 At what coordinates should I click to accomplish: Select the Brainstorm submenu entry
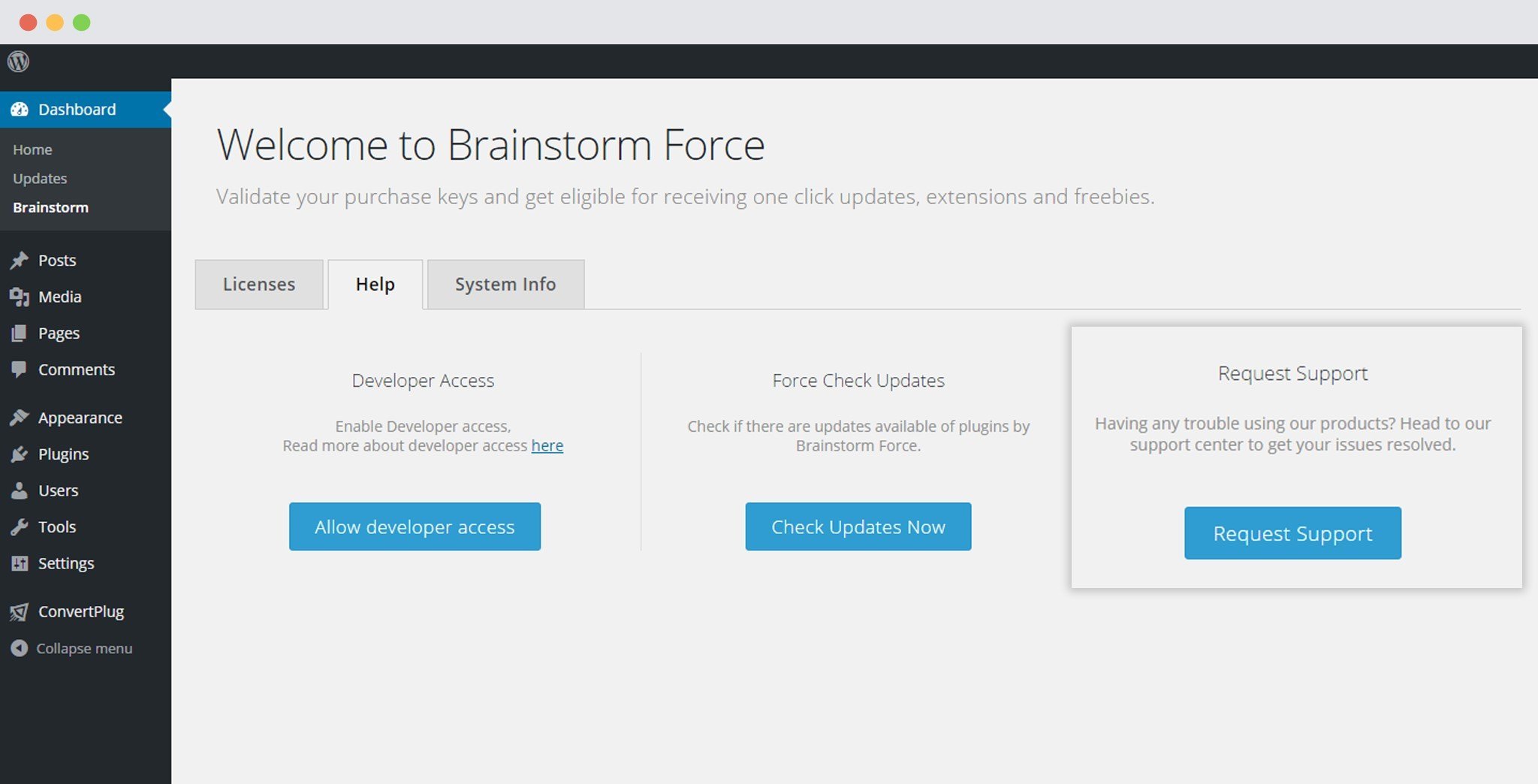click(x=50, y=207)
